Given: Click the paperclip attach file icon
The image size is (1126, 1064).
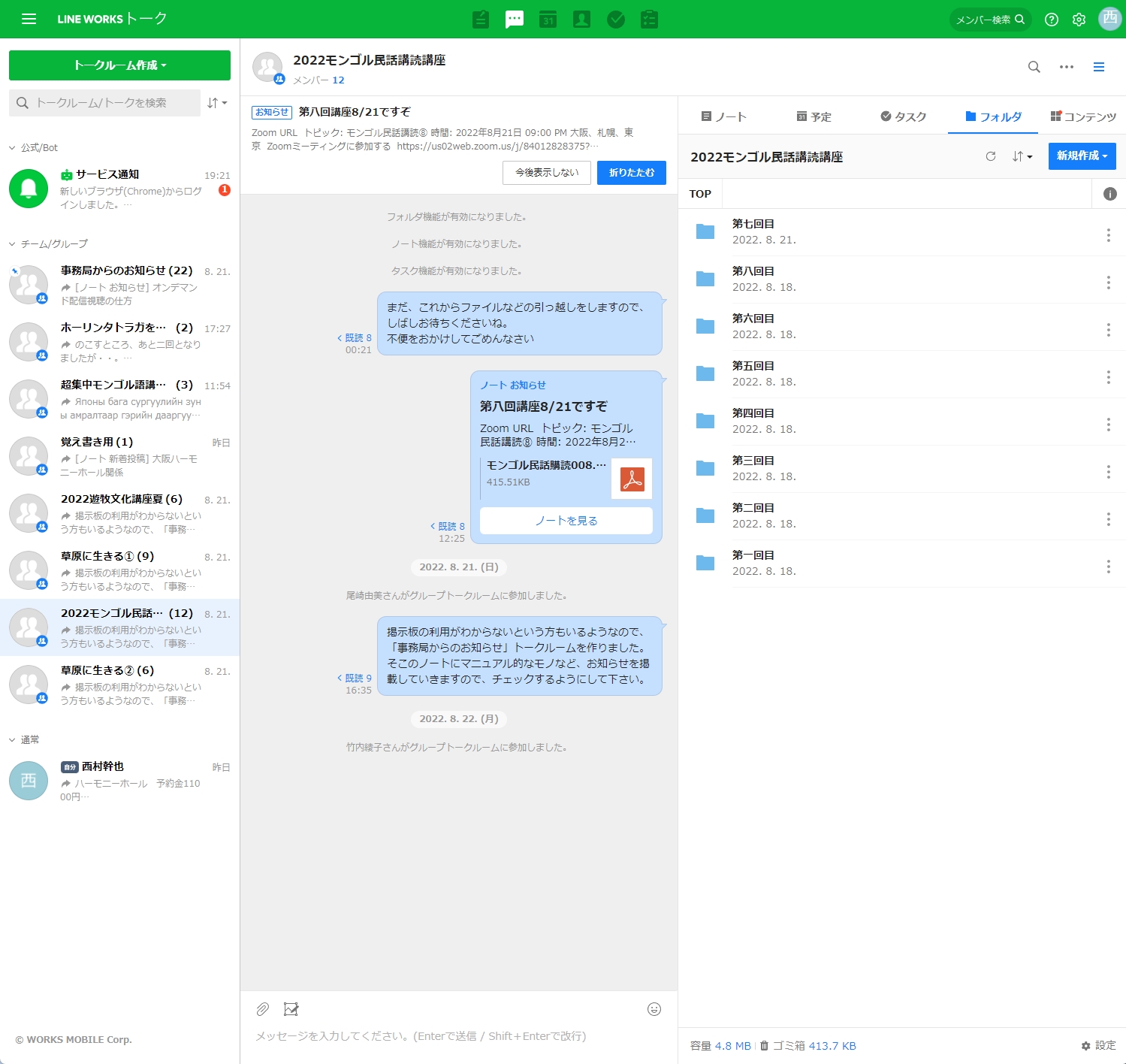Looking at the screenshot, I should pos(262,1009).
